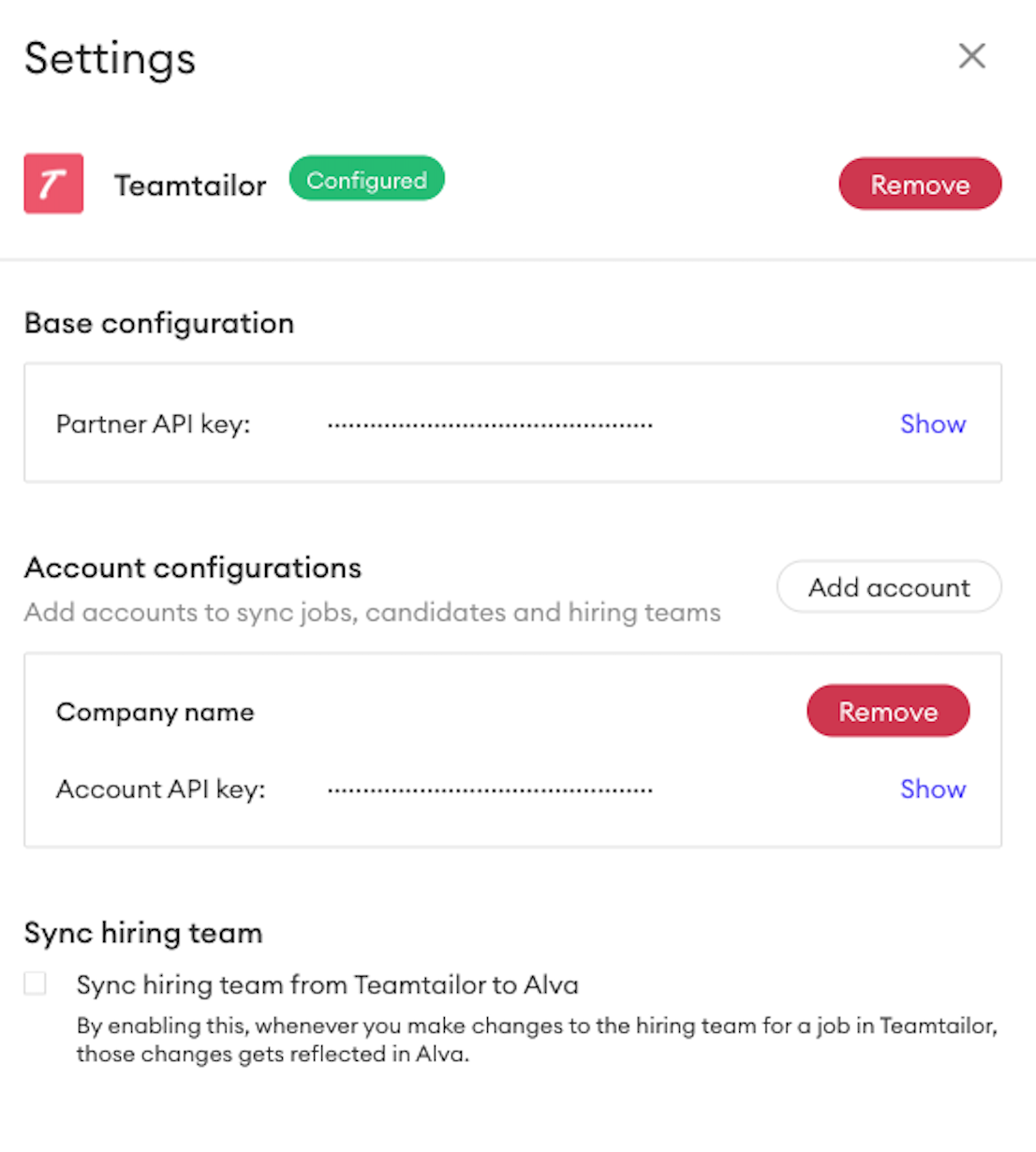1036x1152 pixels.
Task: Click the Teamtailor integration name
Action: tap(190, 185)
